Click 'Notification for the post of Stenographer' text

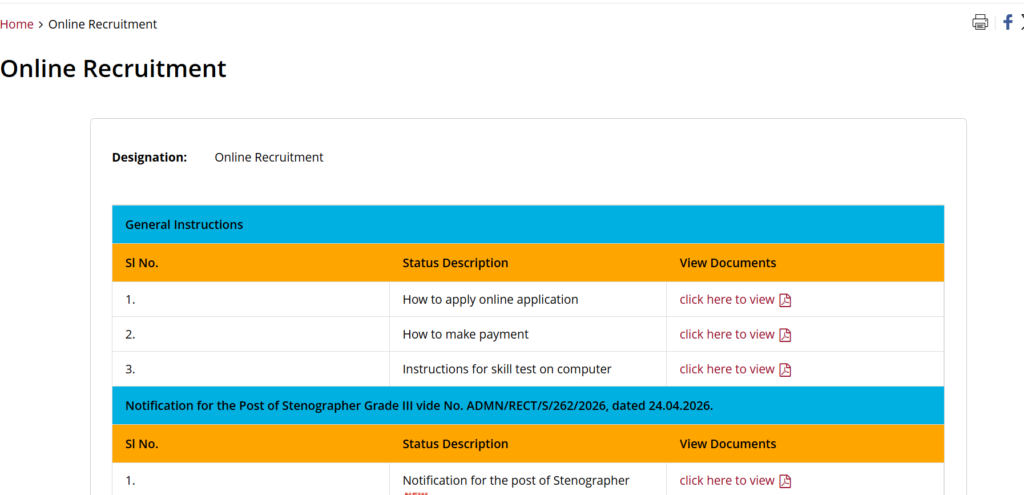[516, 480]
